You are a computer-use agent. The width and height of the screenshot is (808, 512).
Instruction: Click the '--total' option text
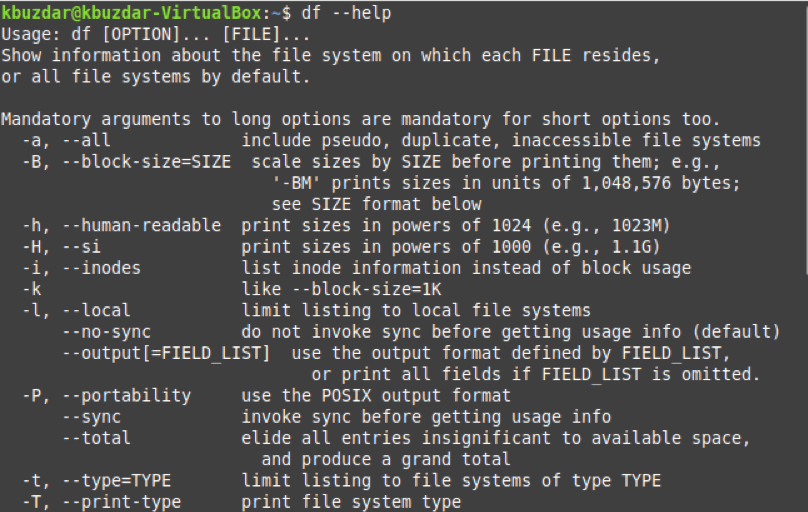click(96, 438)
